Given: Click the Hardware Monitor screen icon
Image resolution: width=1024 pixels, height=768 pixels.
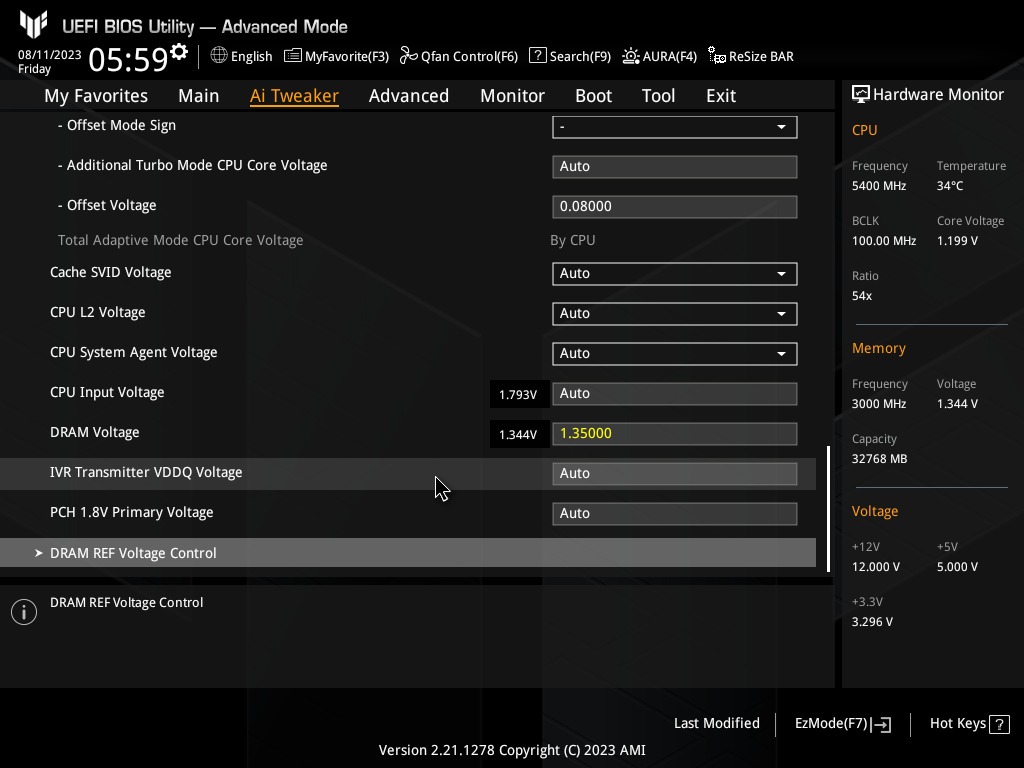Looking at the screenshot, I should tap(861, 94).
